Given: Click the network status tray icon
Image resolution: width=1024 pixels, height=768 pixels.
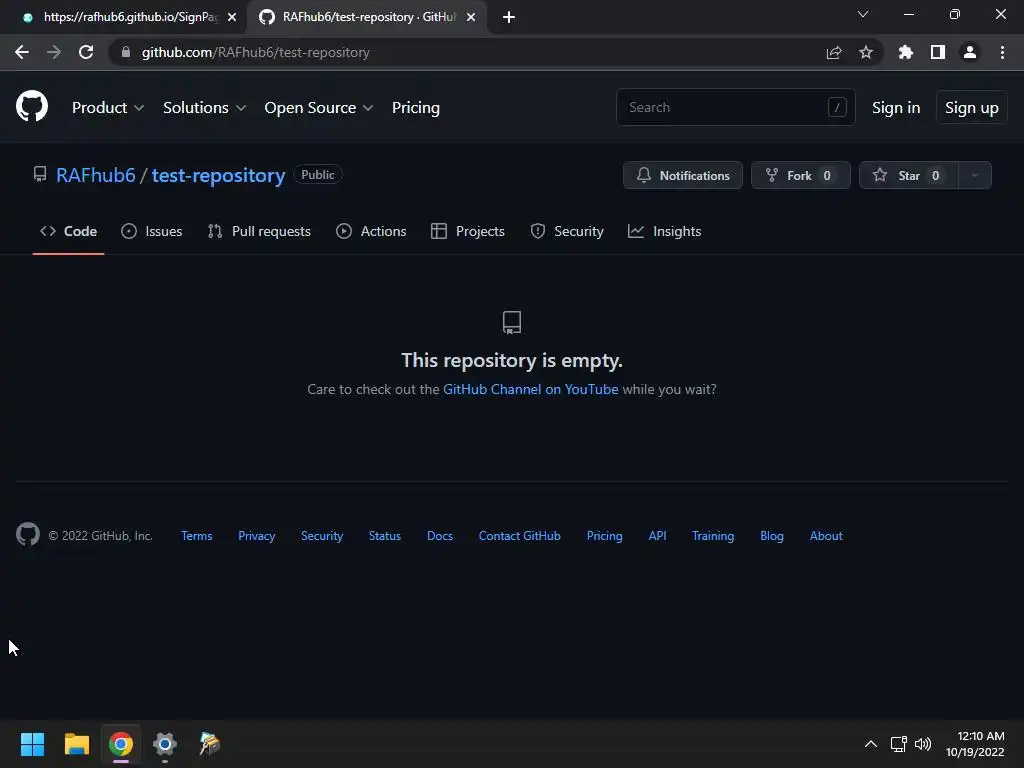Looking at the screenshot, I should pyautogui.click(x=899, y=744).
